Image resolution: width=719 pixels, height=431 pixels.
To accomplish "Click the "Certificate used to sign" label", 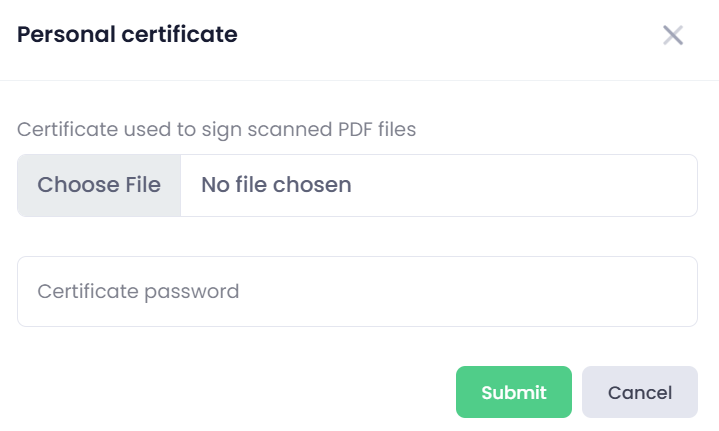I will pos(216,129).
